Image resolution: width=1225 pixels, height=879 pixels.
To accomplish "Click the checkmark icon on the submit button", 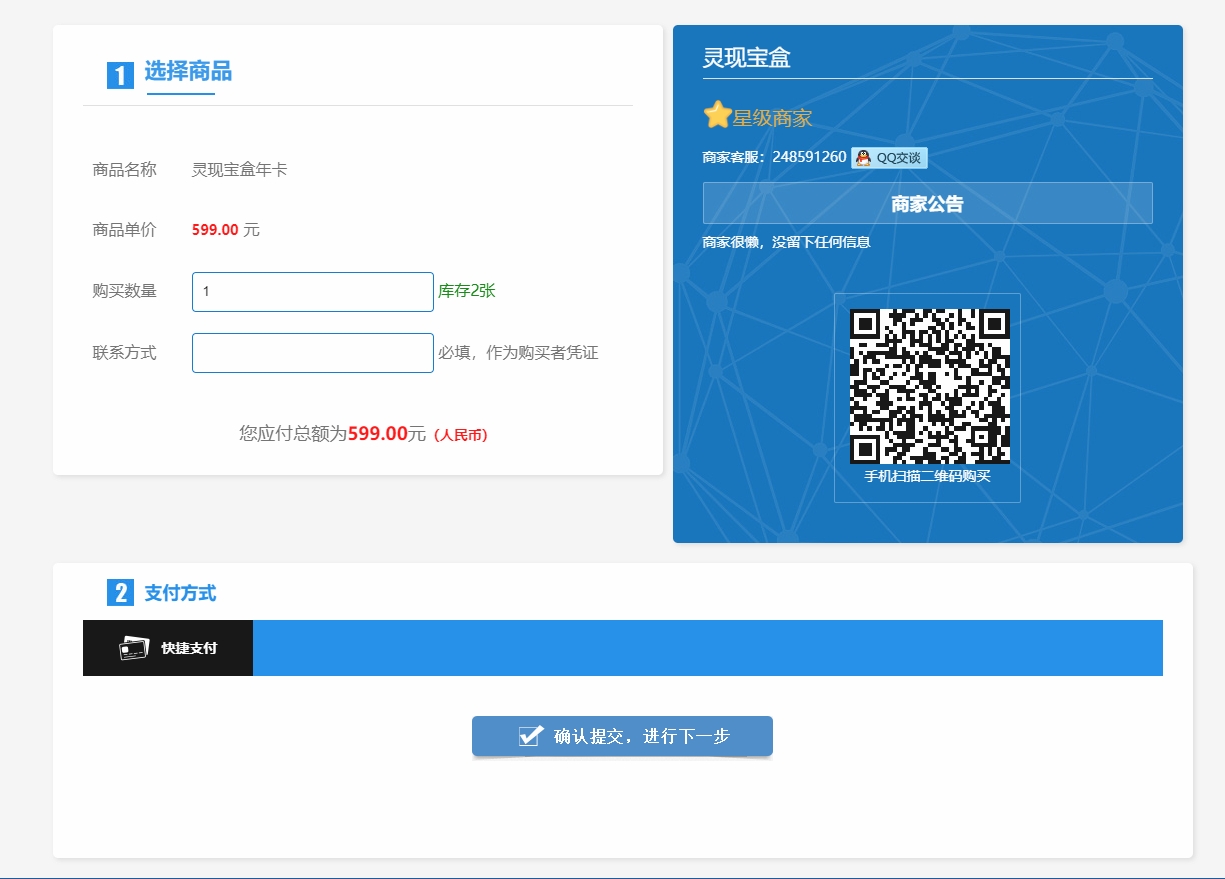I will coord(531,736).
